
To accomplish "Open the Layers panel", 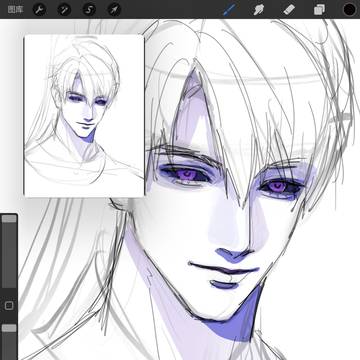I will tap(319, 10).
